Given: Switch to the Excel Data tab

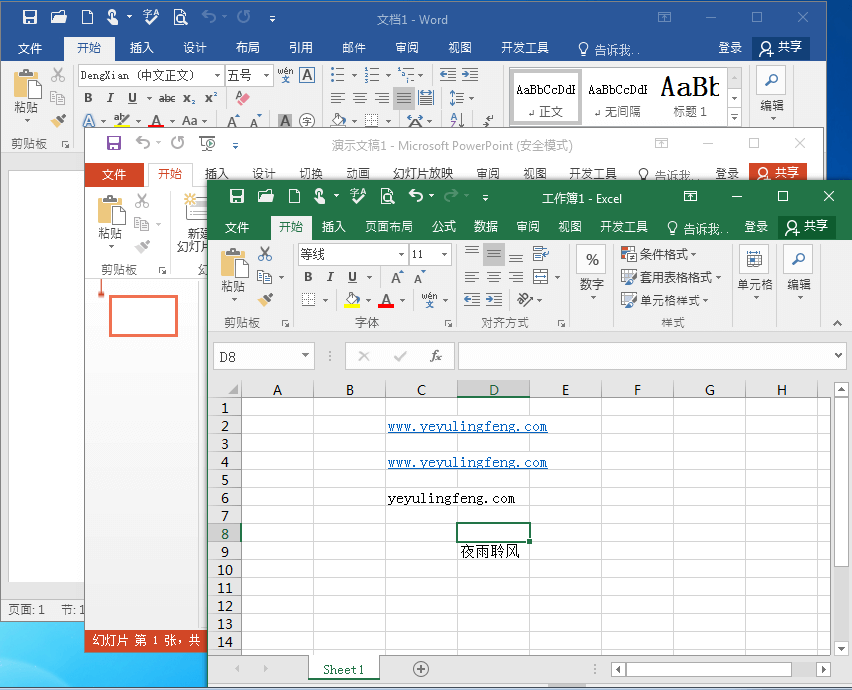Looking at the screenshot, I should tap(485, 227).
